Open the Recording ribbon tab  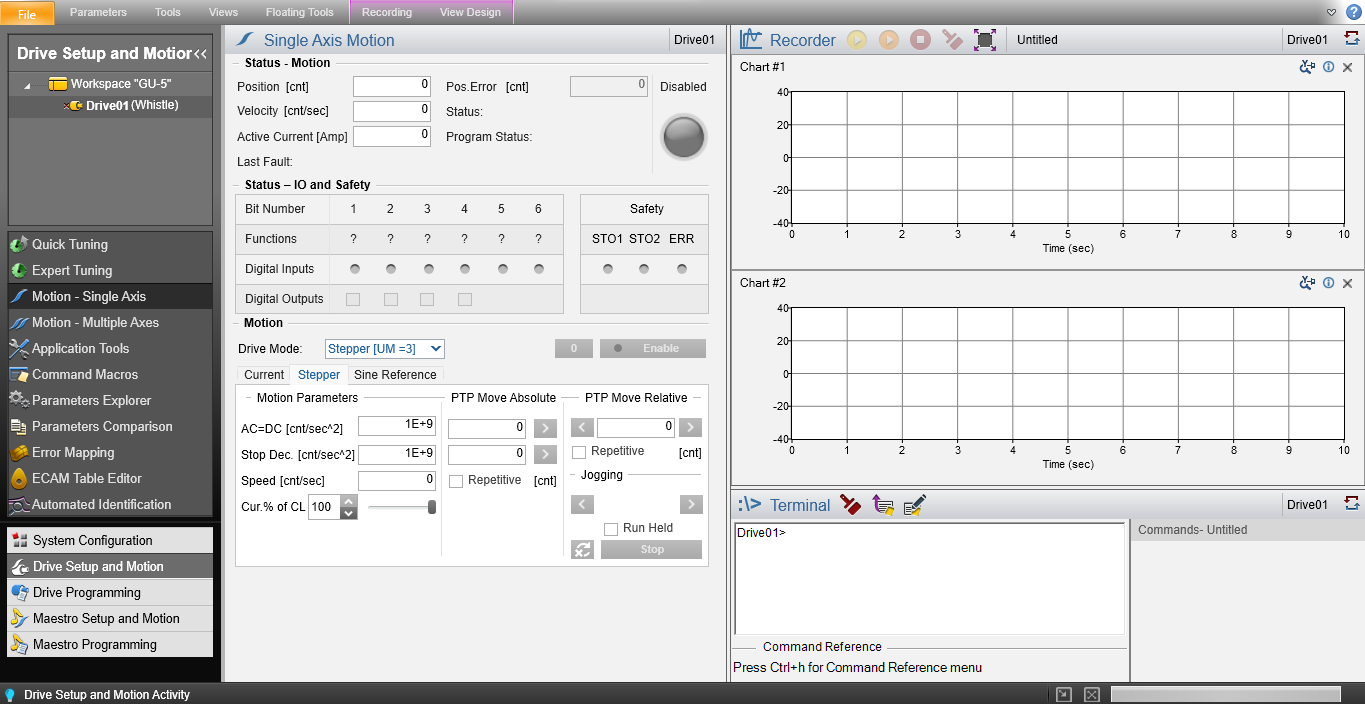387,12
